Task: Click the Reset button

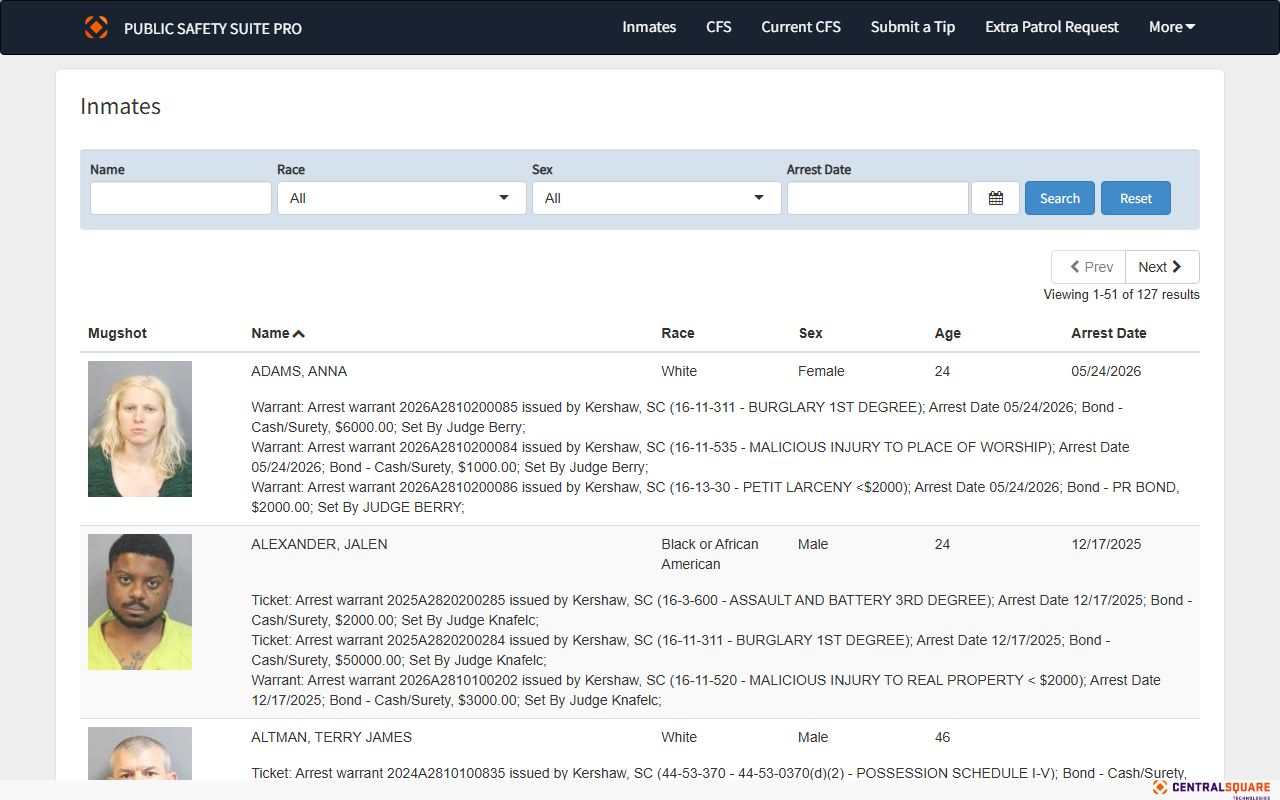Action: point(1136,198)
